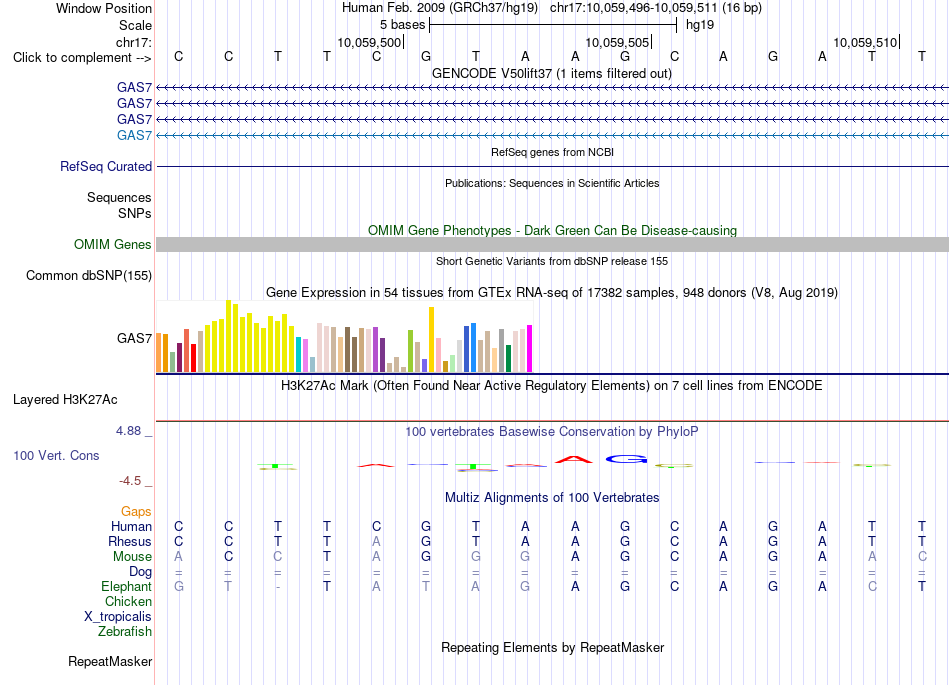Click 'Multiz Alignments of 100 Vertebrates' title
950x685 pixels.
click(x=552, y=497)
